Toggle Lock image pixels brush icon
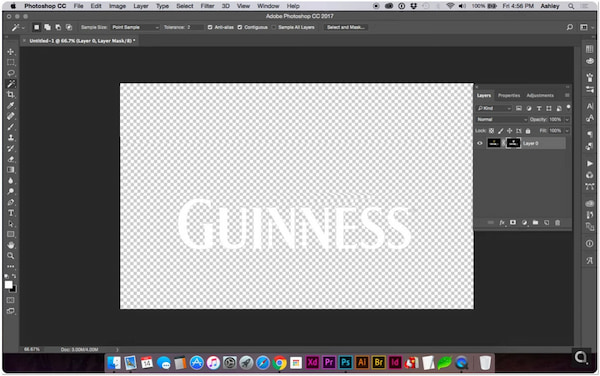This screenshot has width=600, height=376. point(501,131)
